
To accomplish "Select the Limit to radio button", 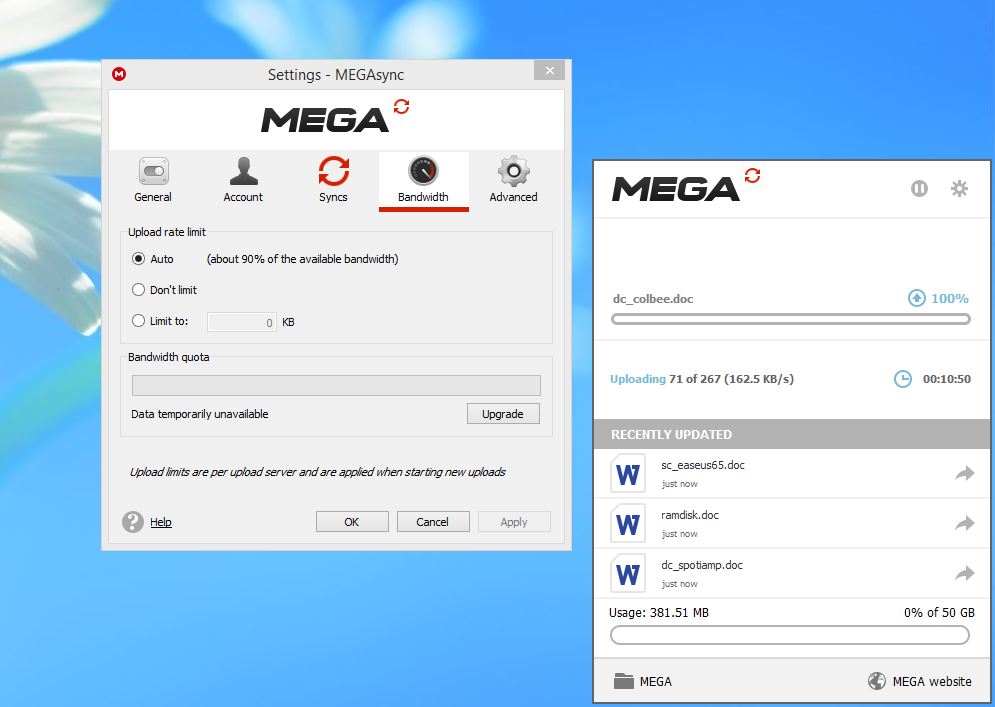I will point(138,321).
